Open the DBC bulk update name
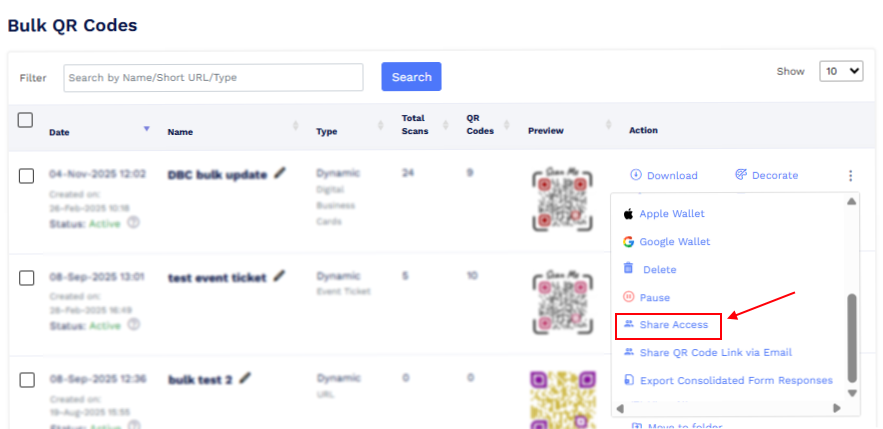Viewport: 883px width, 429px height. click(x=217, y=175)
